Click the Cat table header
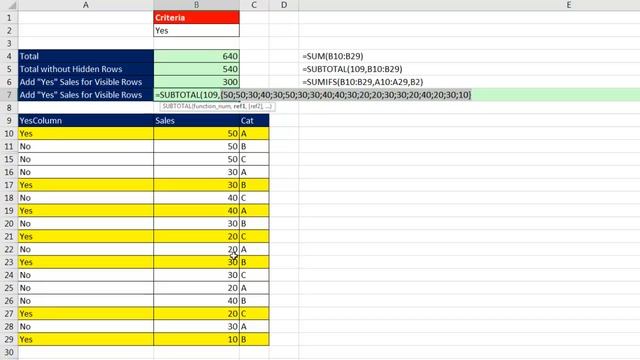Image resolution: width=640 pixels, height=360 pixels. [254, 120]
